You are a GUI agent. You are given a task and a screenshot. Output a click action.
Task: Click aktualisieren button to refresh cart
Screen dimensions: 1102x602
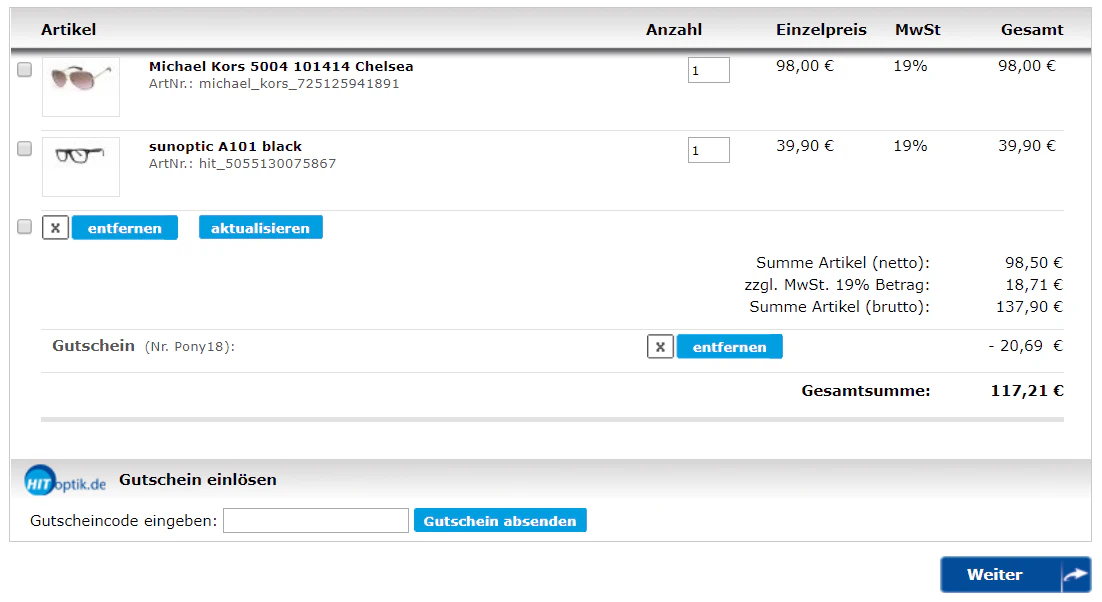[x=261, y=228]
